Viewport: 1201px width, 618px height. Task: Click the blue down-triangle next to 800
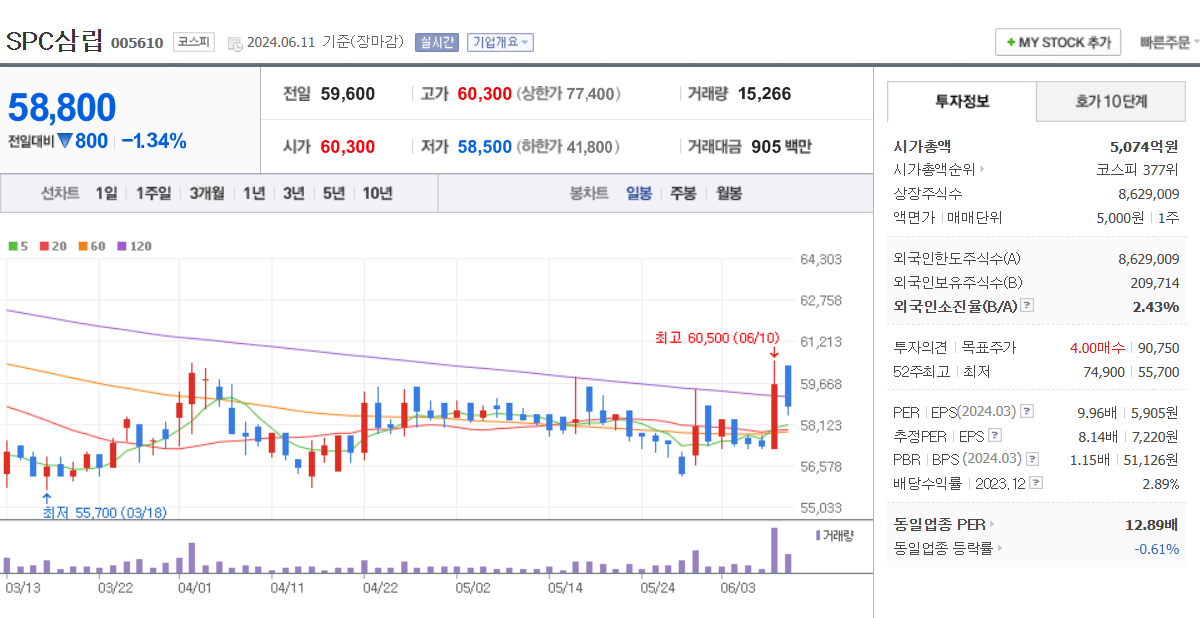click(x=65, y=141)
